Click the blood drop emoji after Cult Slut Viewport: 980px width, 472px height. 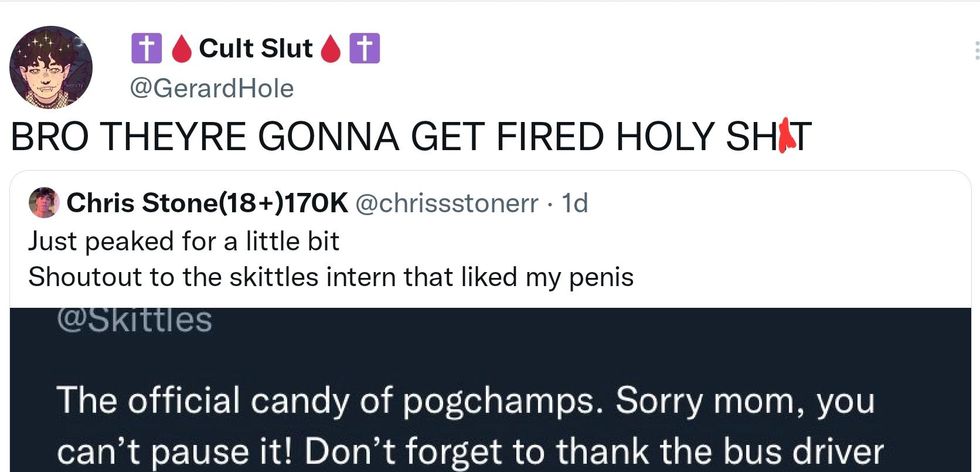[x=331, y=48]
